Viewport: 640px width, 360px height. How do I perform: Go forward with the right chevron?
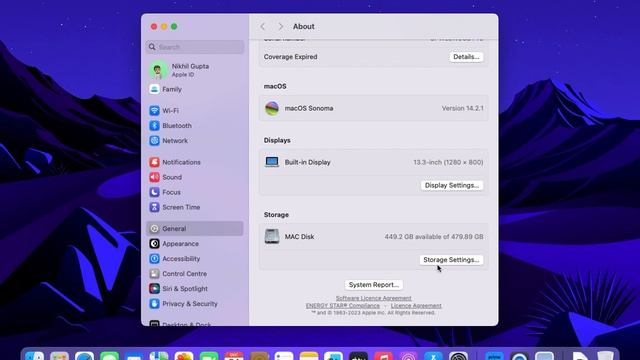tap(280, 27)
